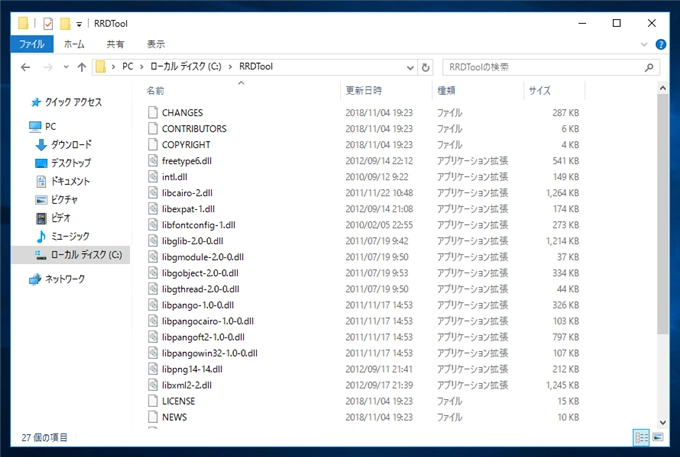This screenshot has width=680, height=457.
Task: Open ビデオ in navigation pane
Action: (x=53, y=218)
